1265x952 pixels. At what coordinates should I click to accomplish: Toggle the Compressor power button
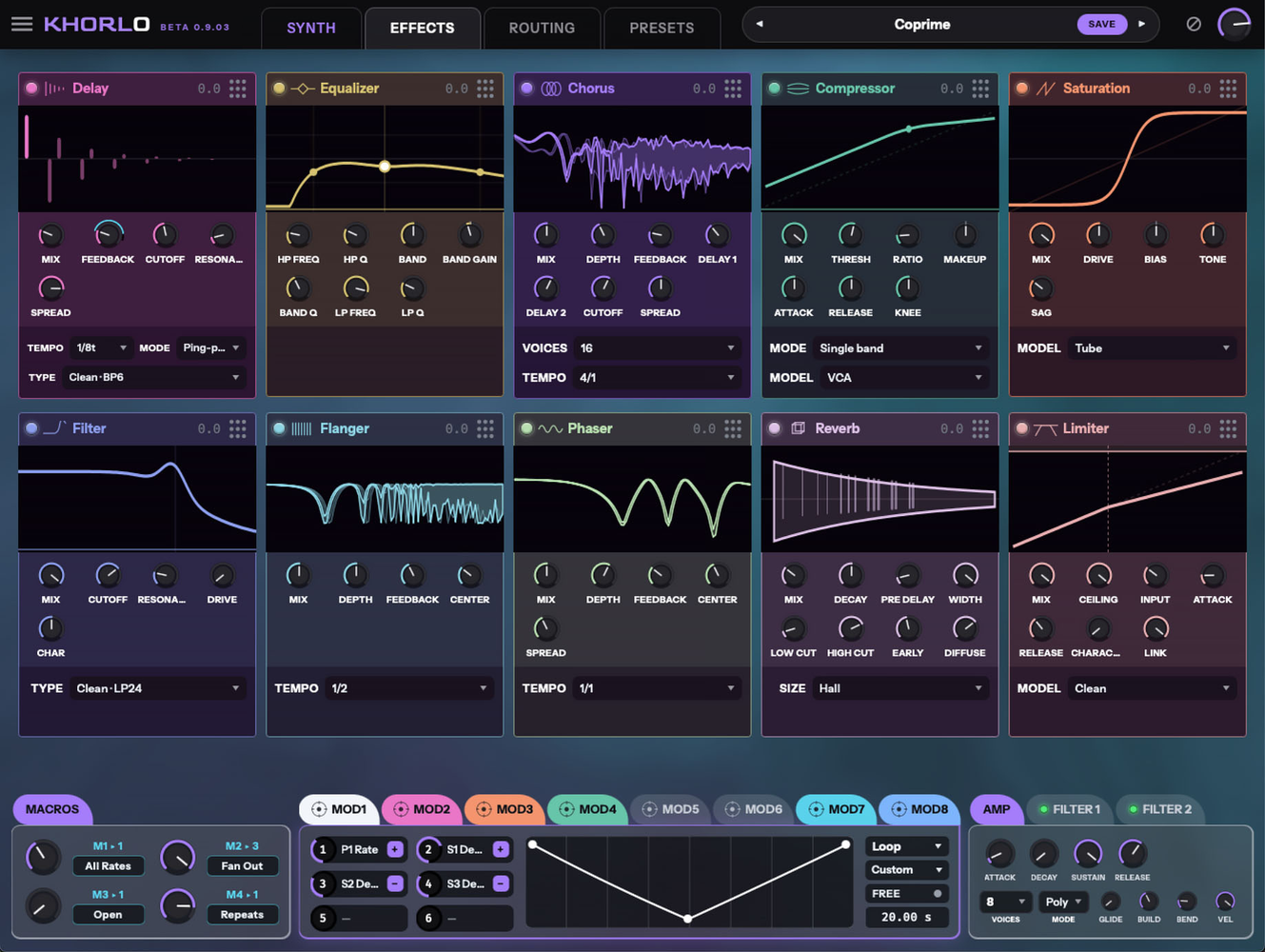(x=774, y=89)
